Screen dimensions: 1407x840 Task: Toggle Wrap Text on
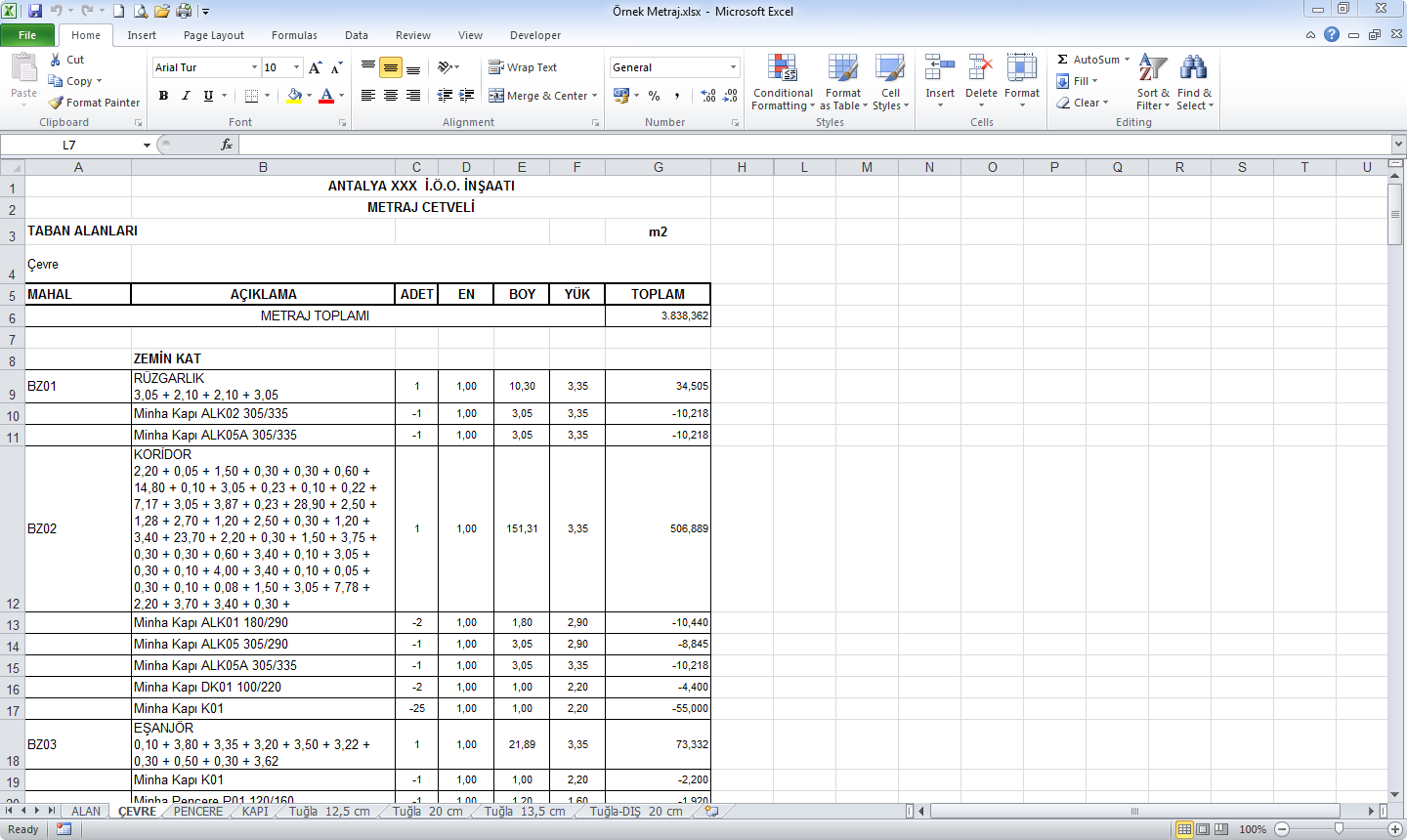tap(523, 67)
